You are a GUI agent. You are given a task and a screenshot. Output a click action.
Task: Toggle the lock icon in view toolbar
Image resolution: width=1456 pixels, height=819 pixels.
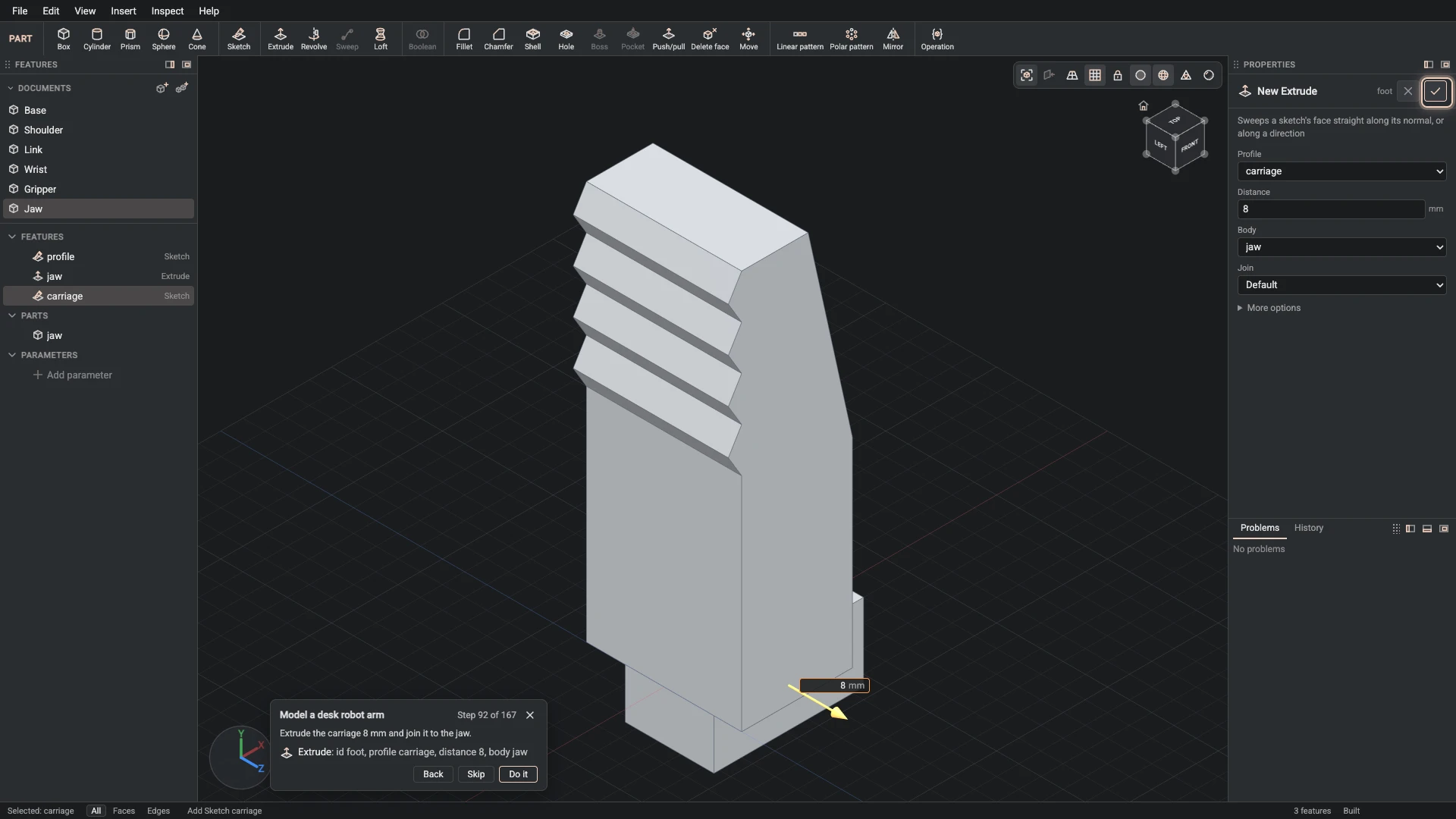tap(1118, 75)
